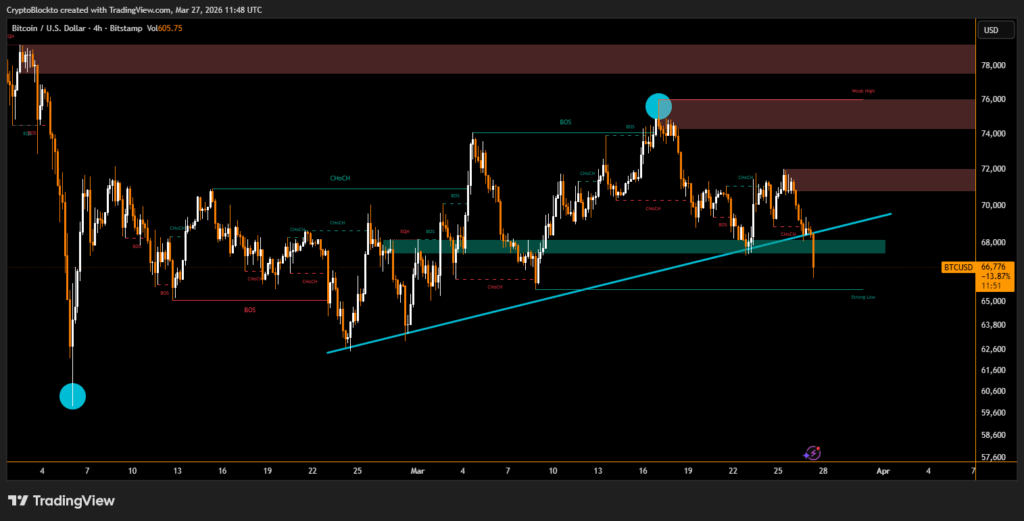Screen dimensions: 1024x521
Task: Click the orange BTCUSD price label
Action: tap(958, 267)
